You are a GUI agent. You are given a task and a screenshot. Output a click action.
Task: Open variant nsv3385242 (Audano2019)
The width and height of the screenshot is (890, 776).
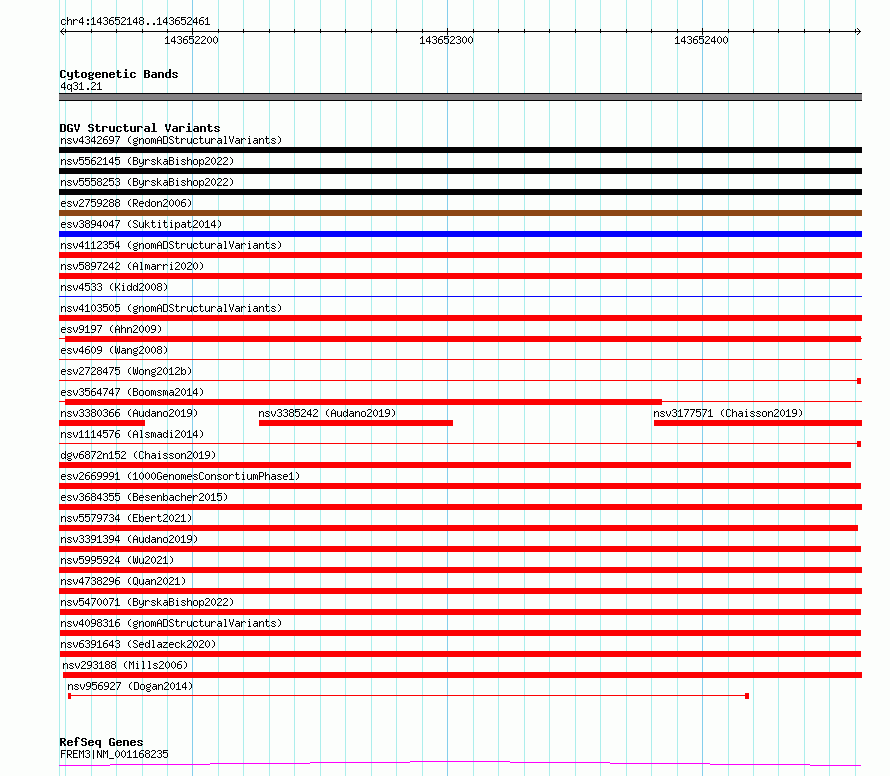(x=327, y=413)
